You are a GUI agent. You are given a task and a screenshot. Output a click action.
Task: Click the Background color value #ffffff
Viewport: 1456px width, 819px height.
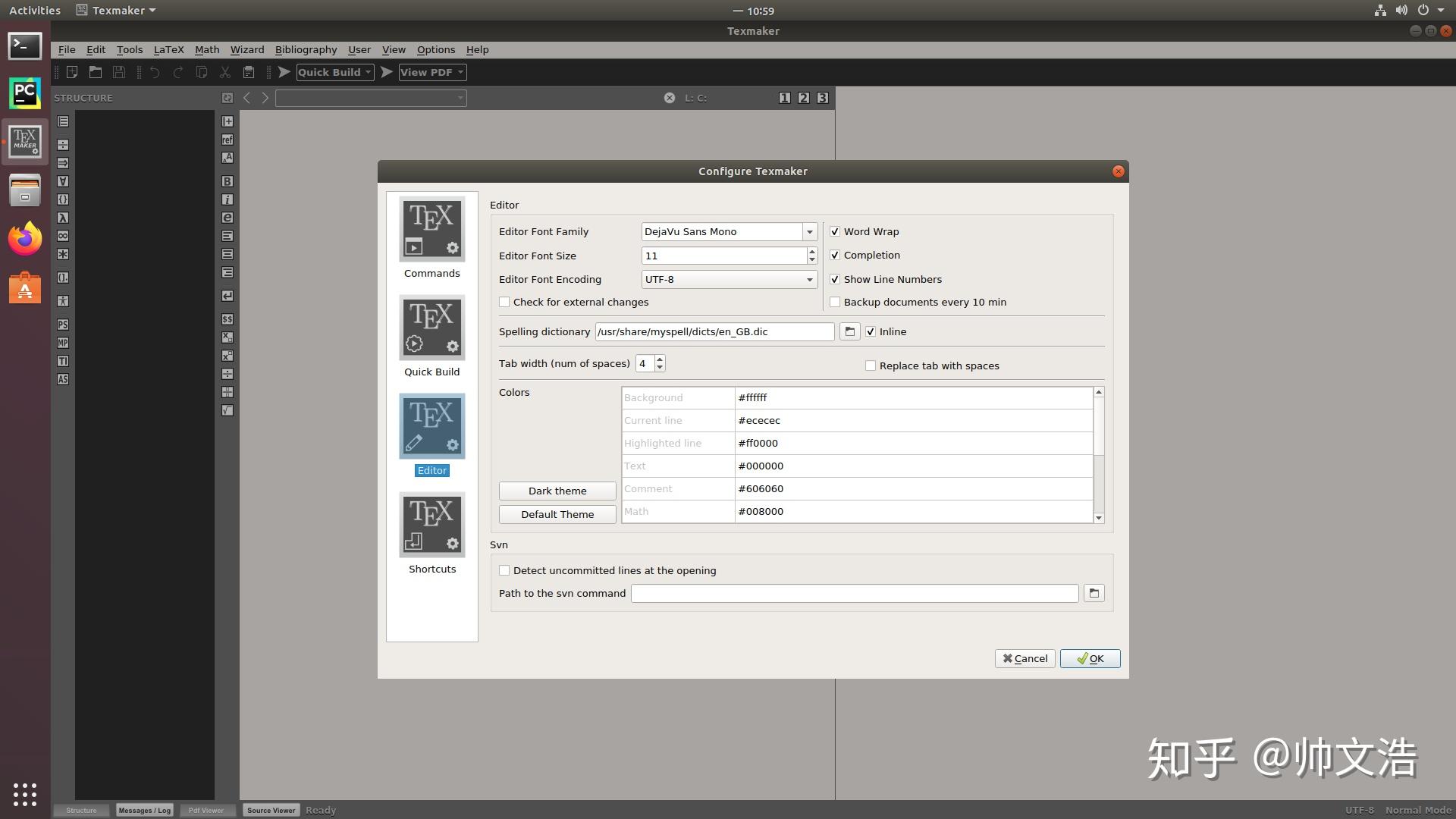914,397
